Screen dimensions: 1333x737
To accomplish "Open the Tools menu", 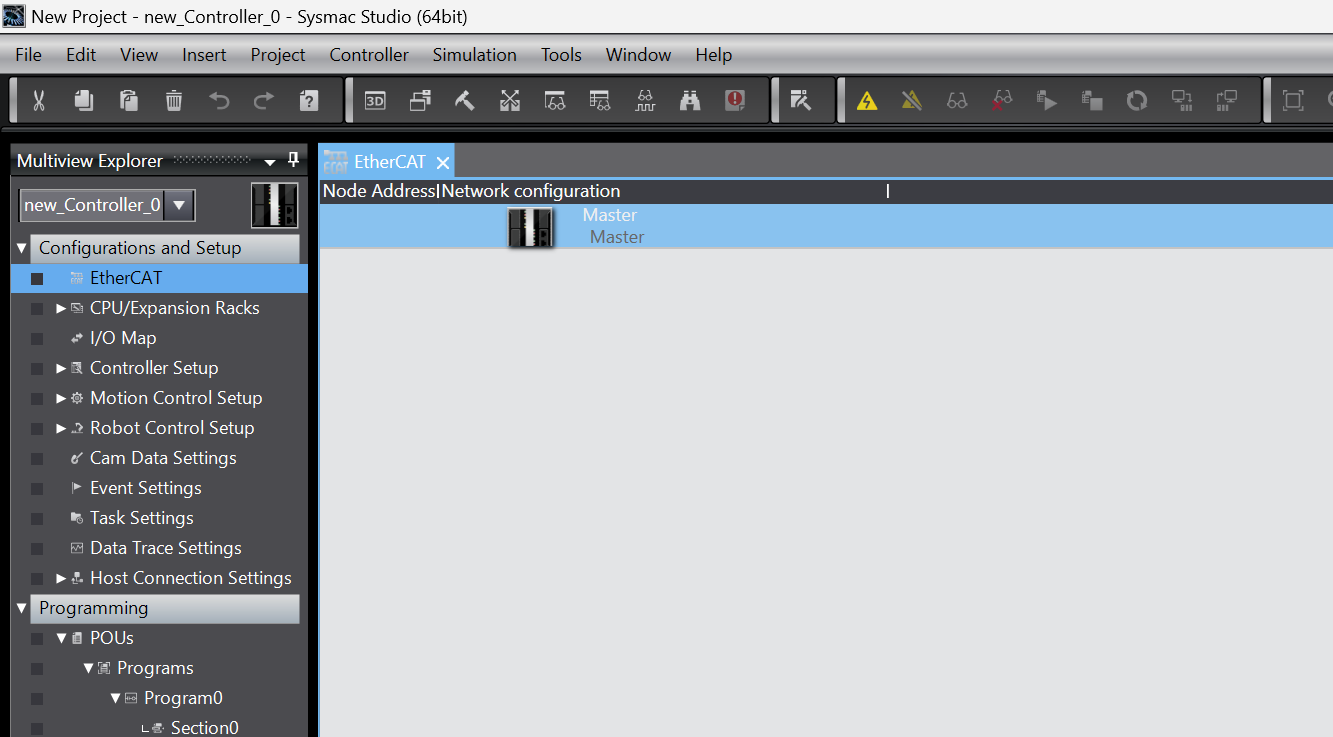I will point(561,55).
